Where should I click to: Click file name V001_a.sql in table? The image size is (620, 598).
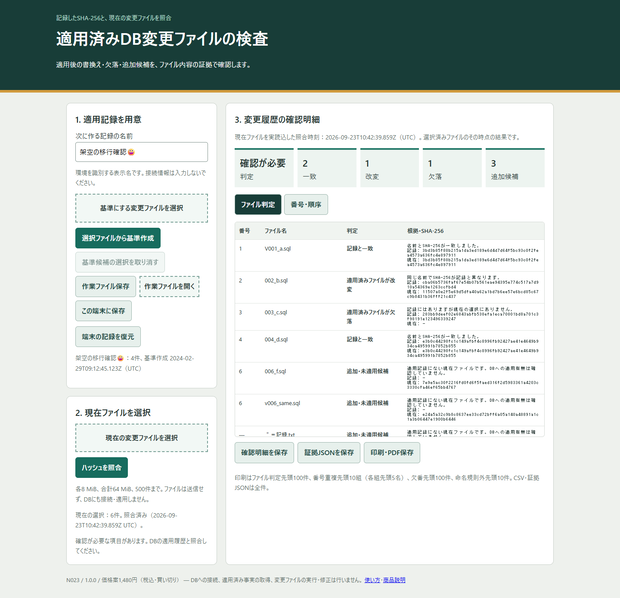278,249
